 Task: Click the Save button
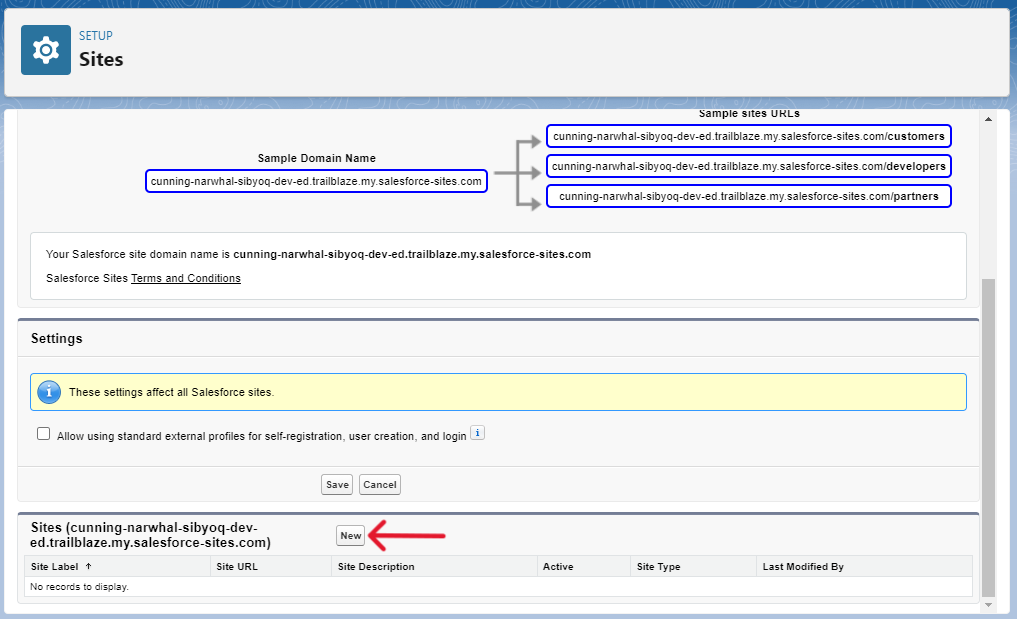coord(337,485)
